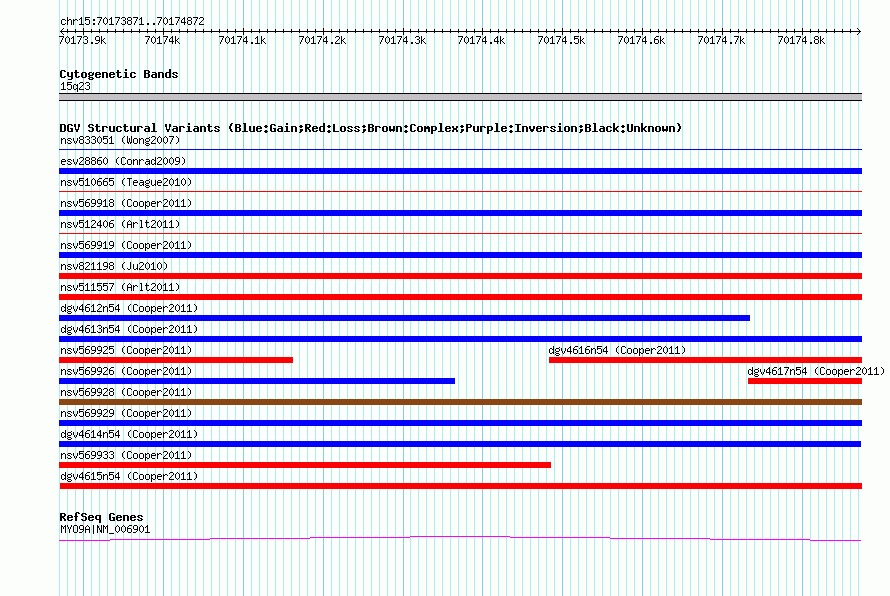This screenshot has height=596, width=890.
Task: Click the red bar under nsv569933
Action: (x=305, y=465)
